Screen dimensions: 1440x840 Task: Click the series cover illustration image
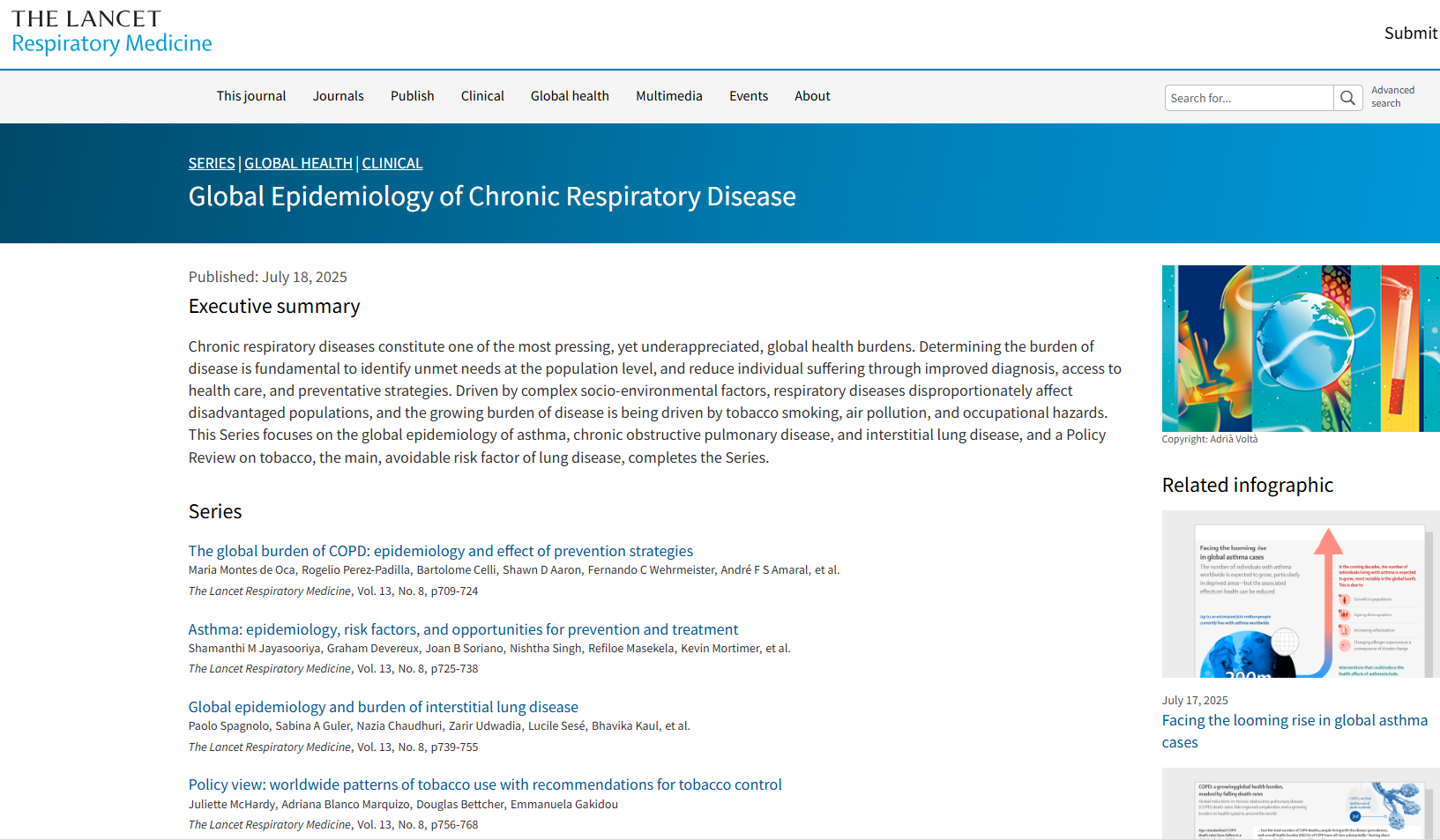coord(1300,348)
